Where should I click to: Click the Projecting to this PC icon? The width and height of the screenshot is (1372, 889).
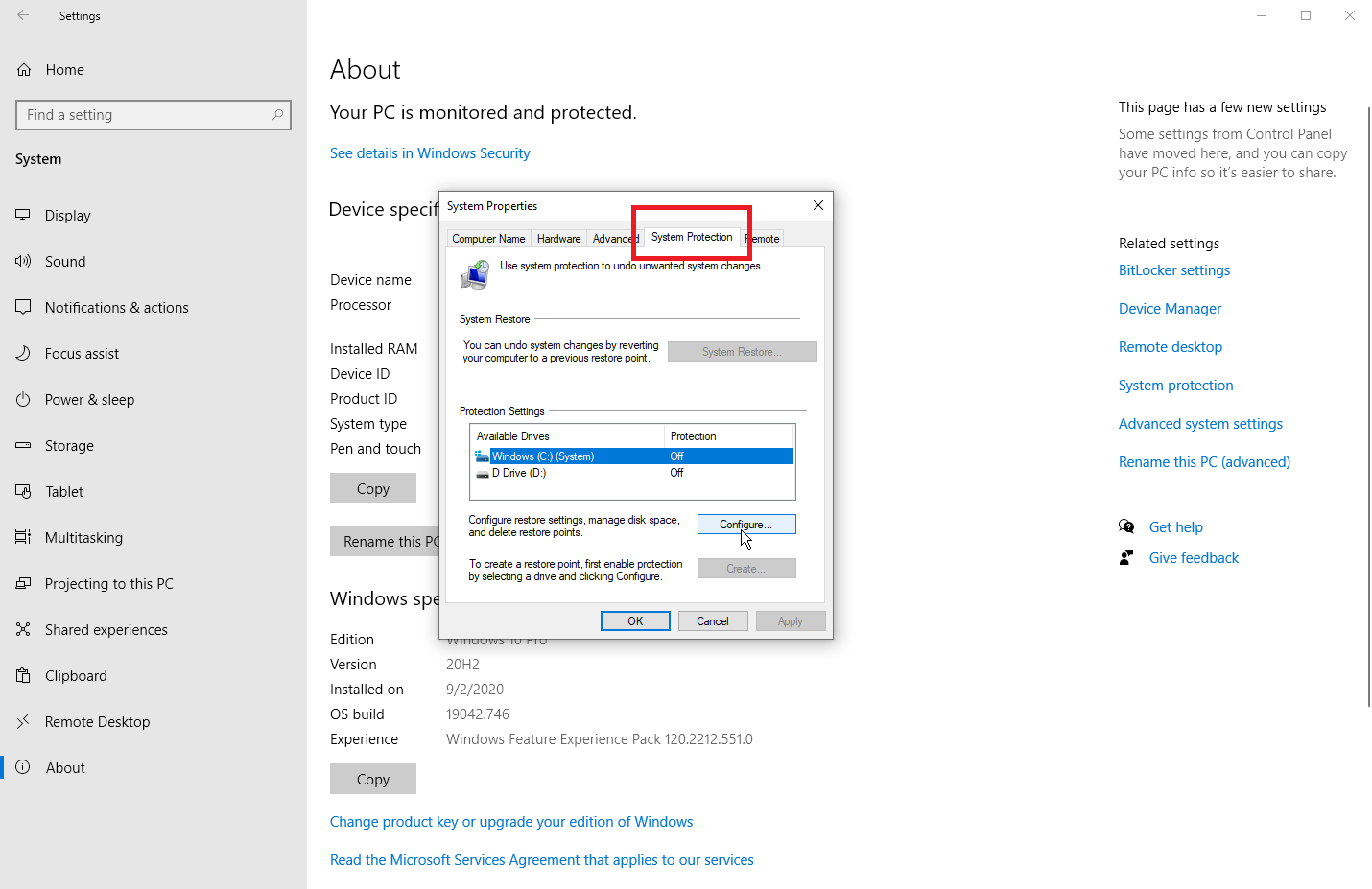click(x=23, y=583)
